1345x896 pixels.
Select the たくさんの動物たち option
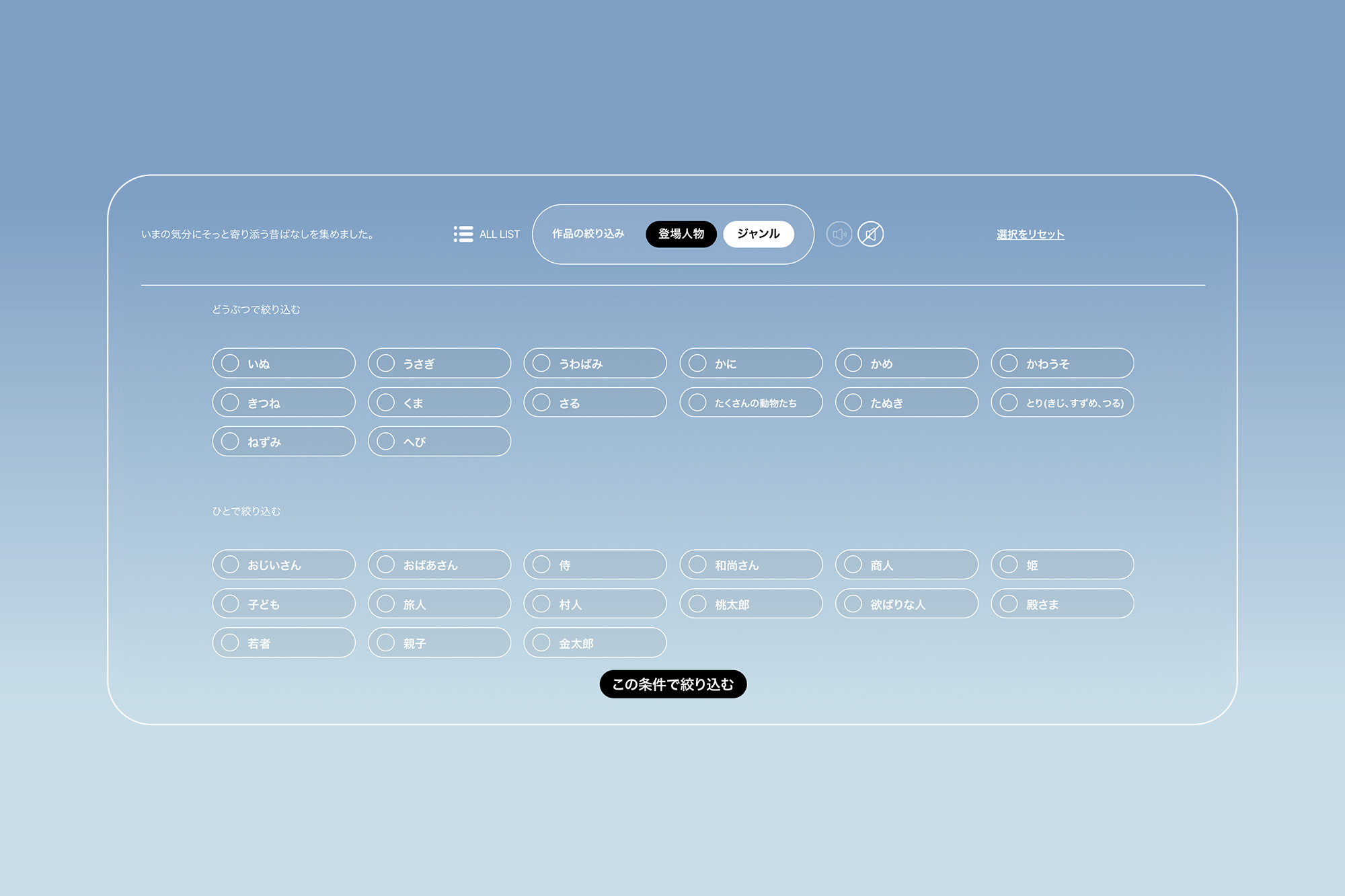point(751,403)
